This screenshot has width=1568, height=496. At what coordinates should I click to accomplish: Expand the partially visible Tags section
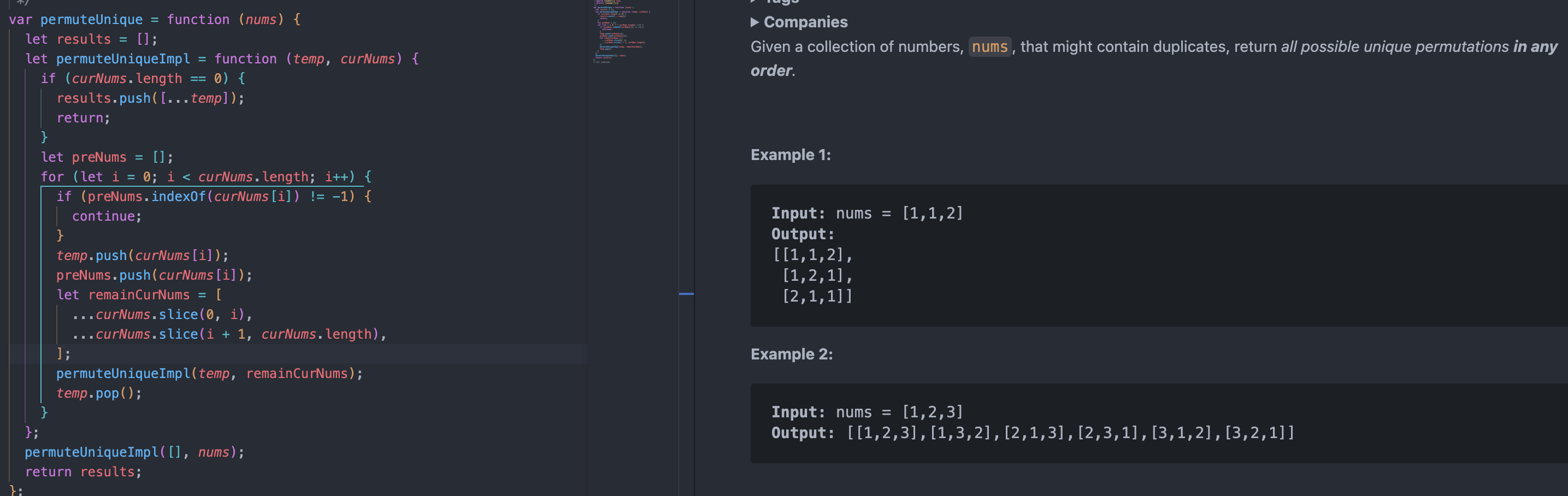pos(755,2)
